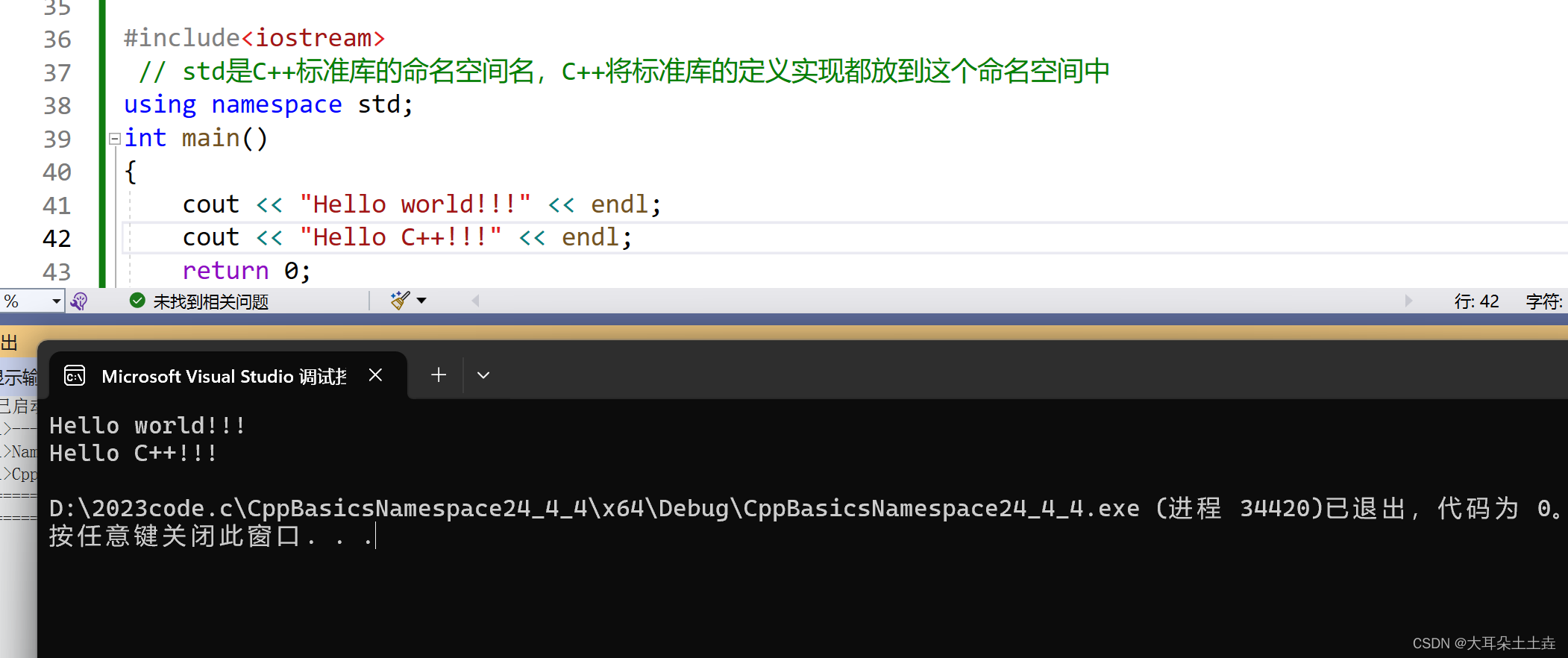Click the "Hello C++!!!" string literal
Image resolution: width=1568 pixels, height=658 pixels.
click(x=401, y=237)
